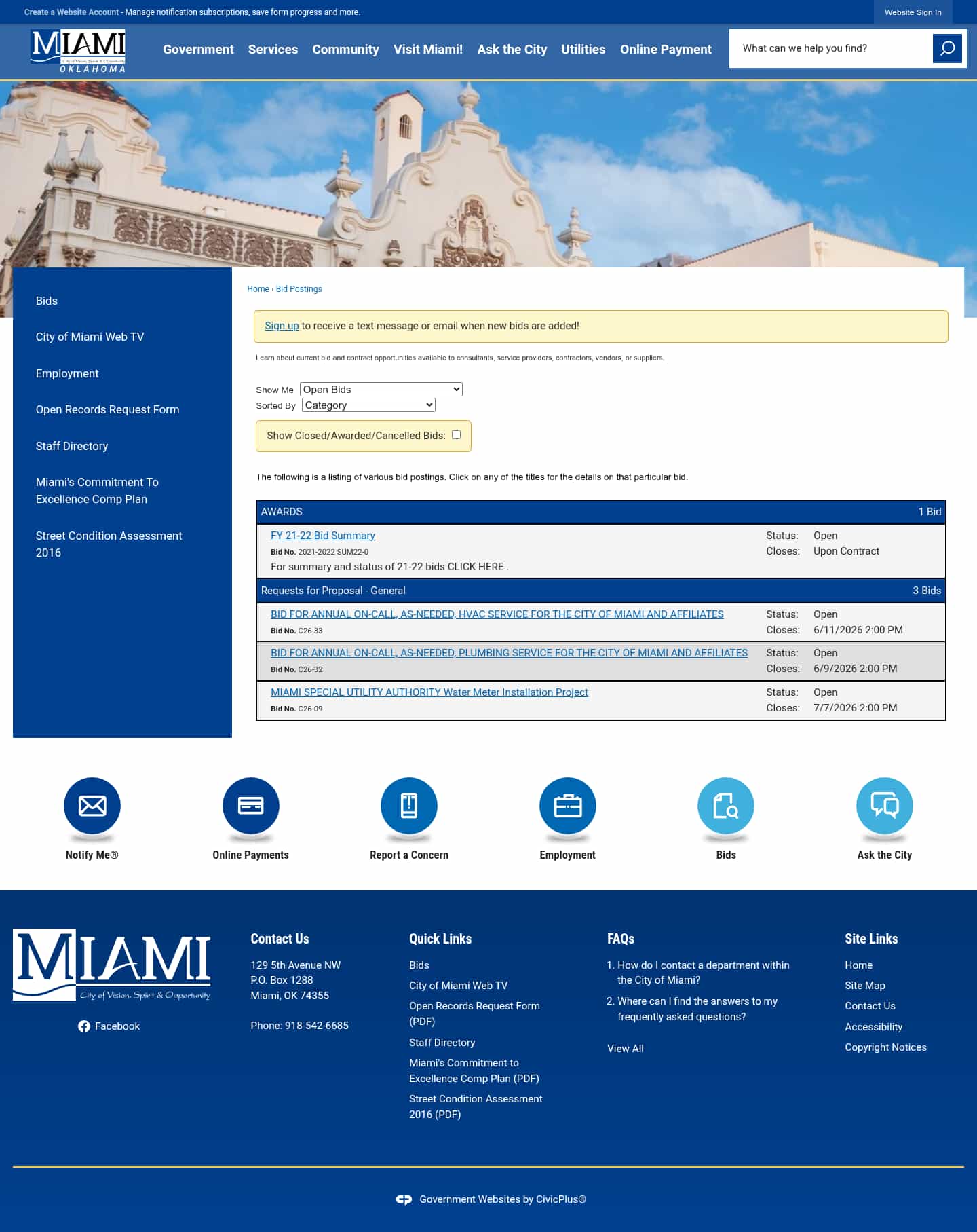This screenshot has height=1232, width=977.
Task: Click Bids under Quick Links
Action: tap(419, 965)
